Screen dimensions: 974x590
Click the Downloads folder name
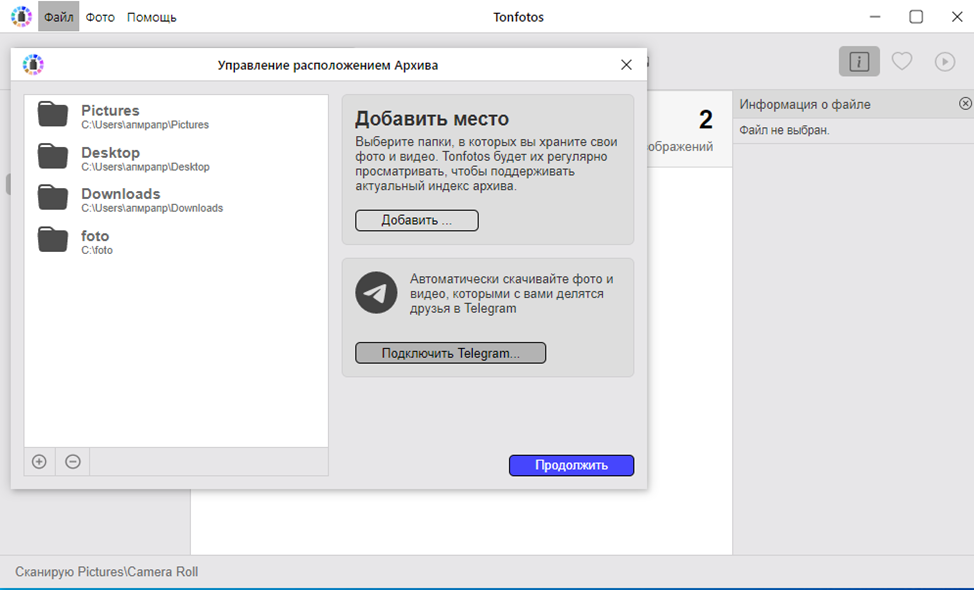[121, 194]
